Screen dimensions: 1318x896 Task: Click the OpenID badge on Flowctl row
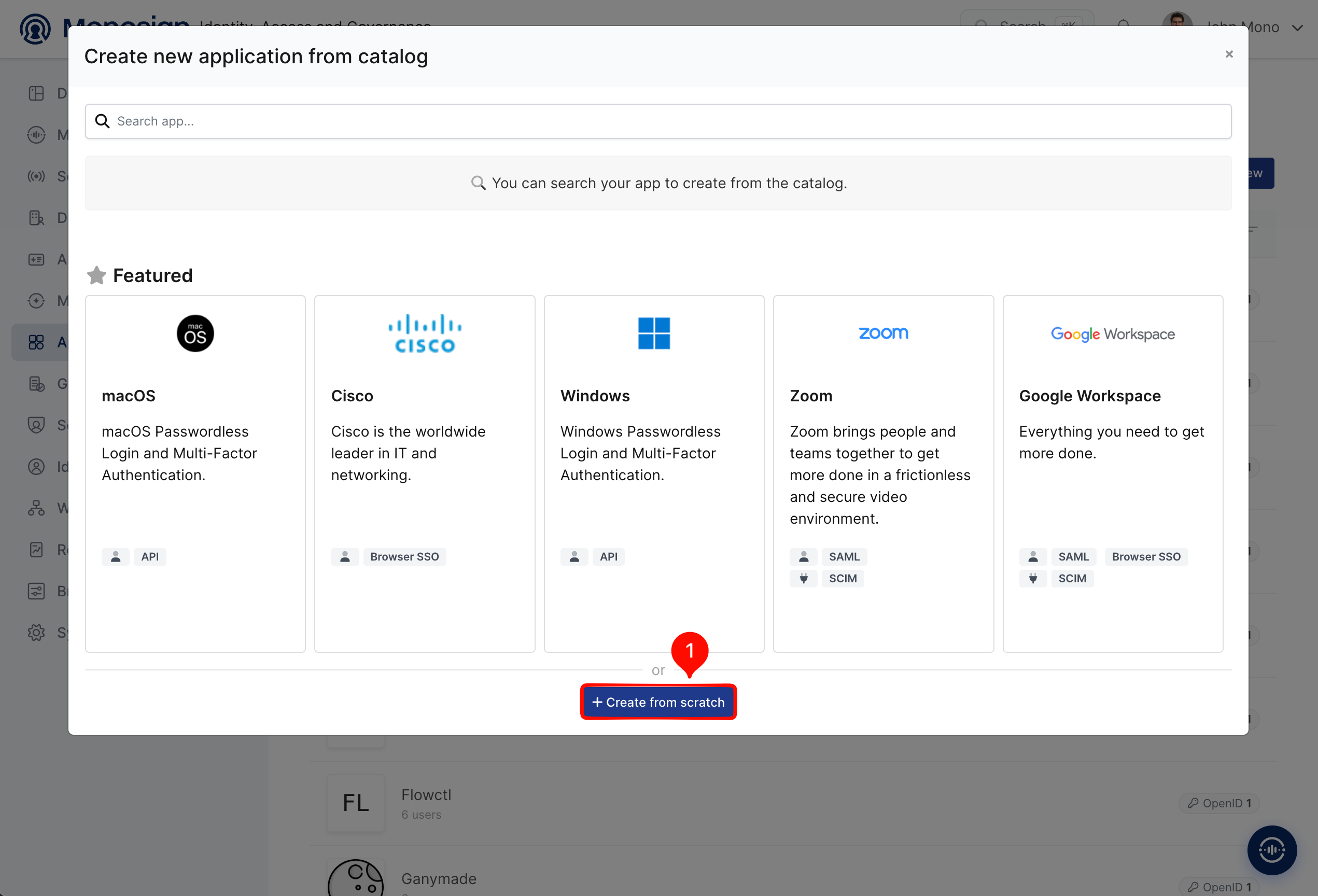1219,803
